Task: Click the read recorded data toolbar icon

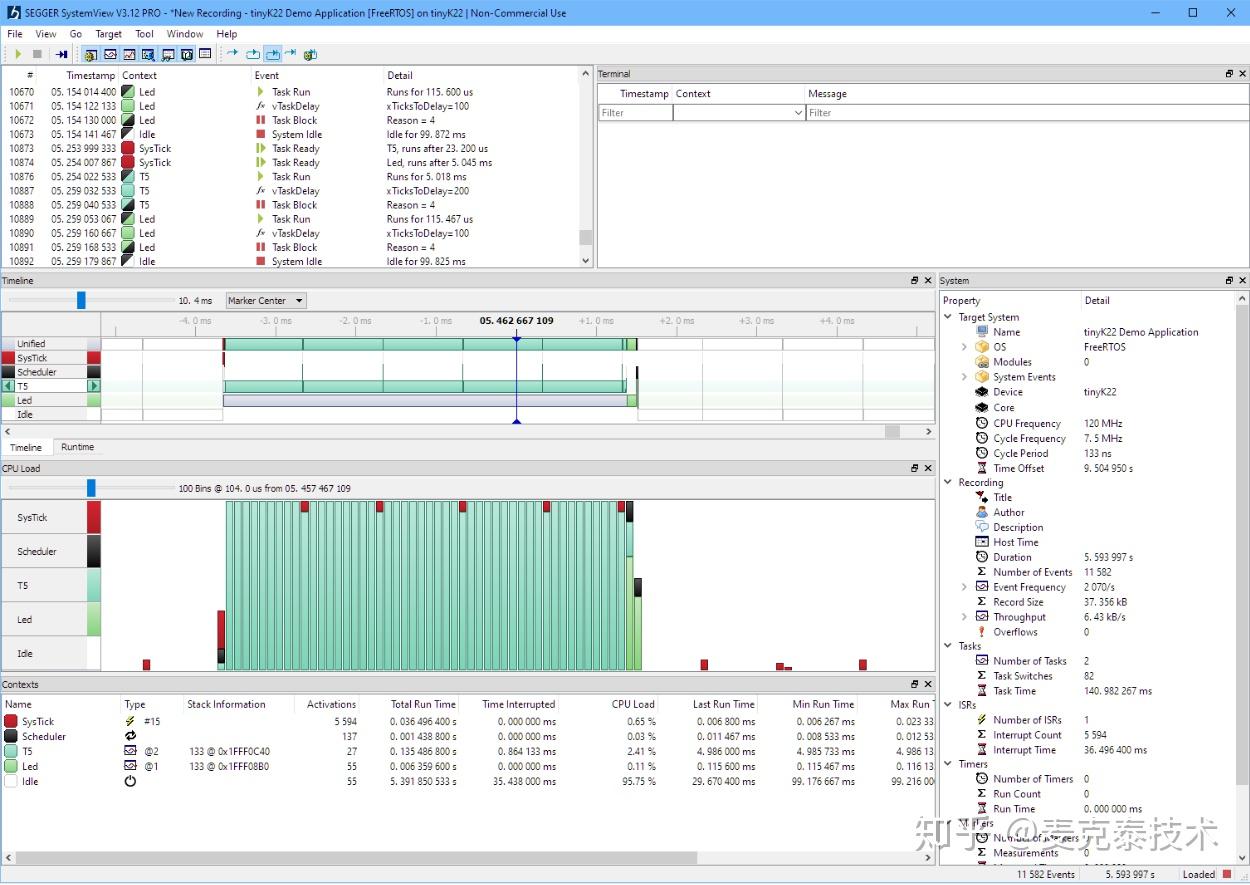Action: (x=62, y=54)
